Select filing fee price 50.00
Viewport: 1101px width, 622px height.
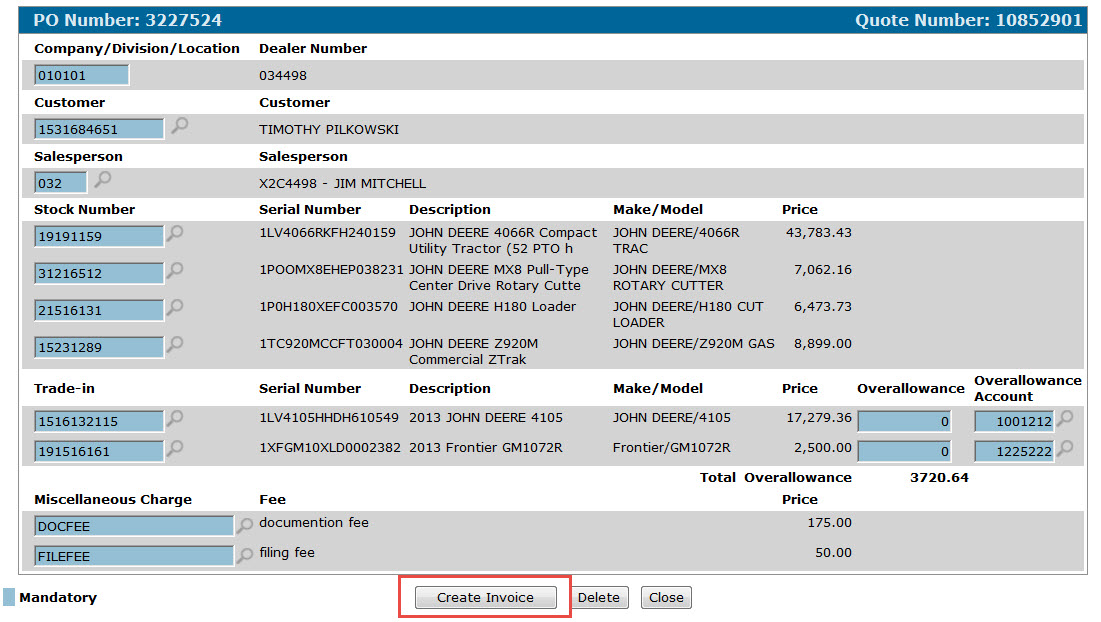(833, 553)
